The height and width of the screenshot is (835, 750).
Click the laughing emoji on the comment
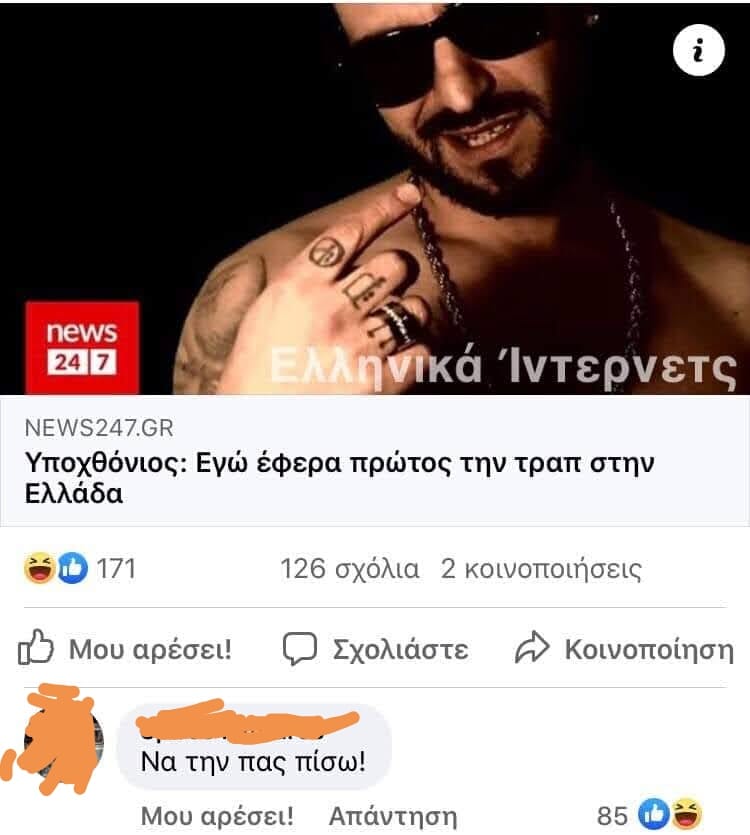click(x=686, y=814)
